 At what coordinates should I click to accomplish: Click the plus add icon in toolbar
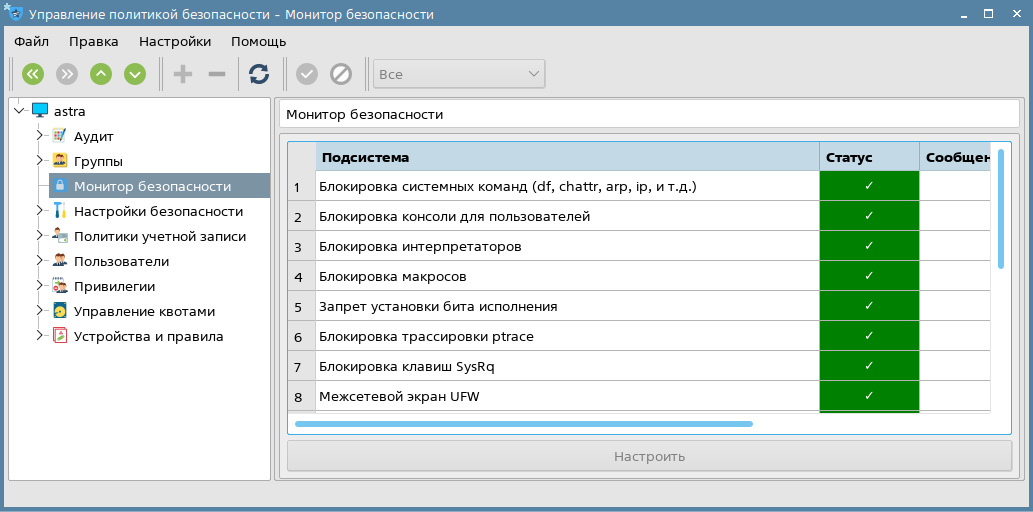[182, 74]
